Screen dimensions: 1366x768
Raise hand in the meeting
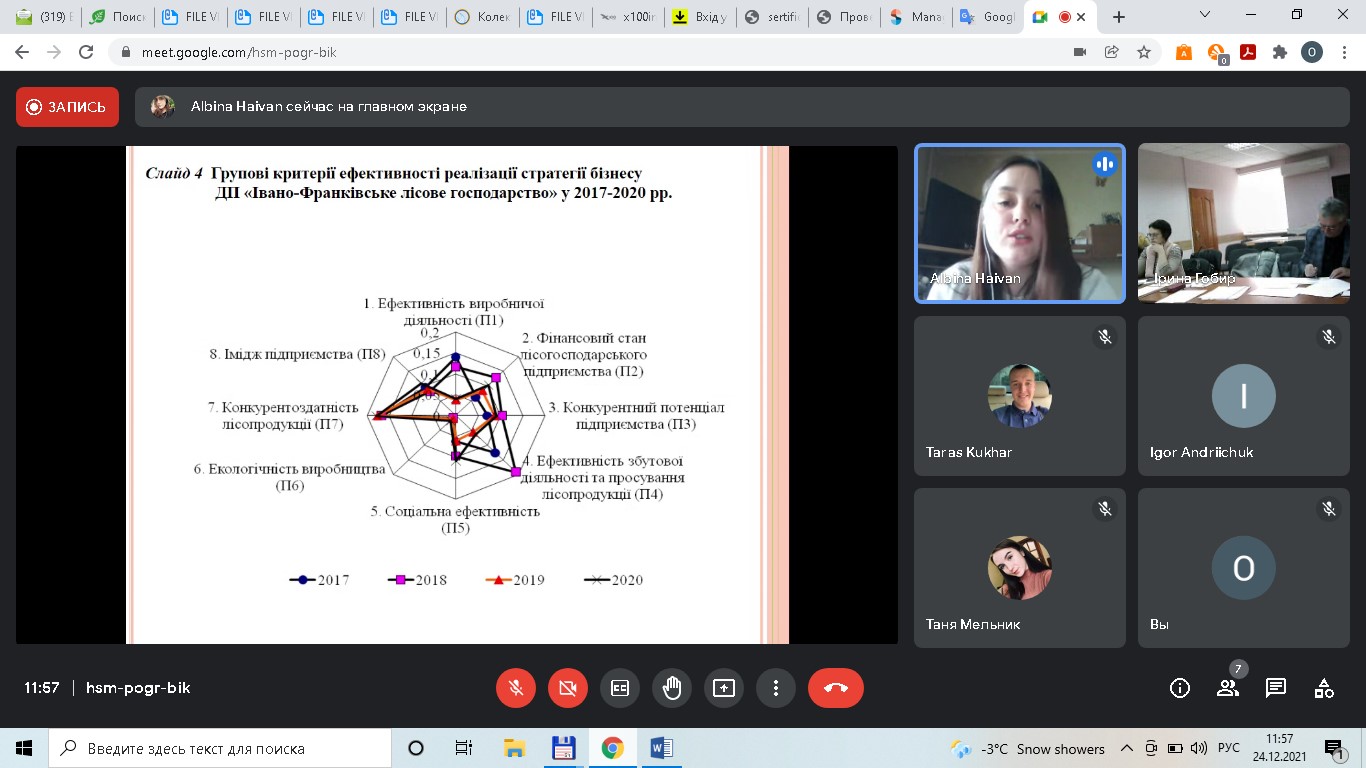671,688
